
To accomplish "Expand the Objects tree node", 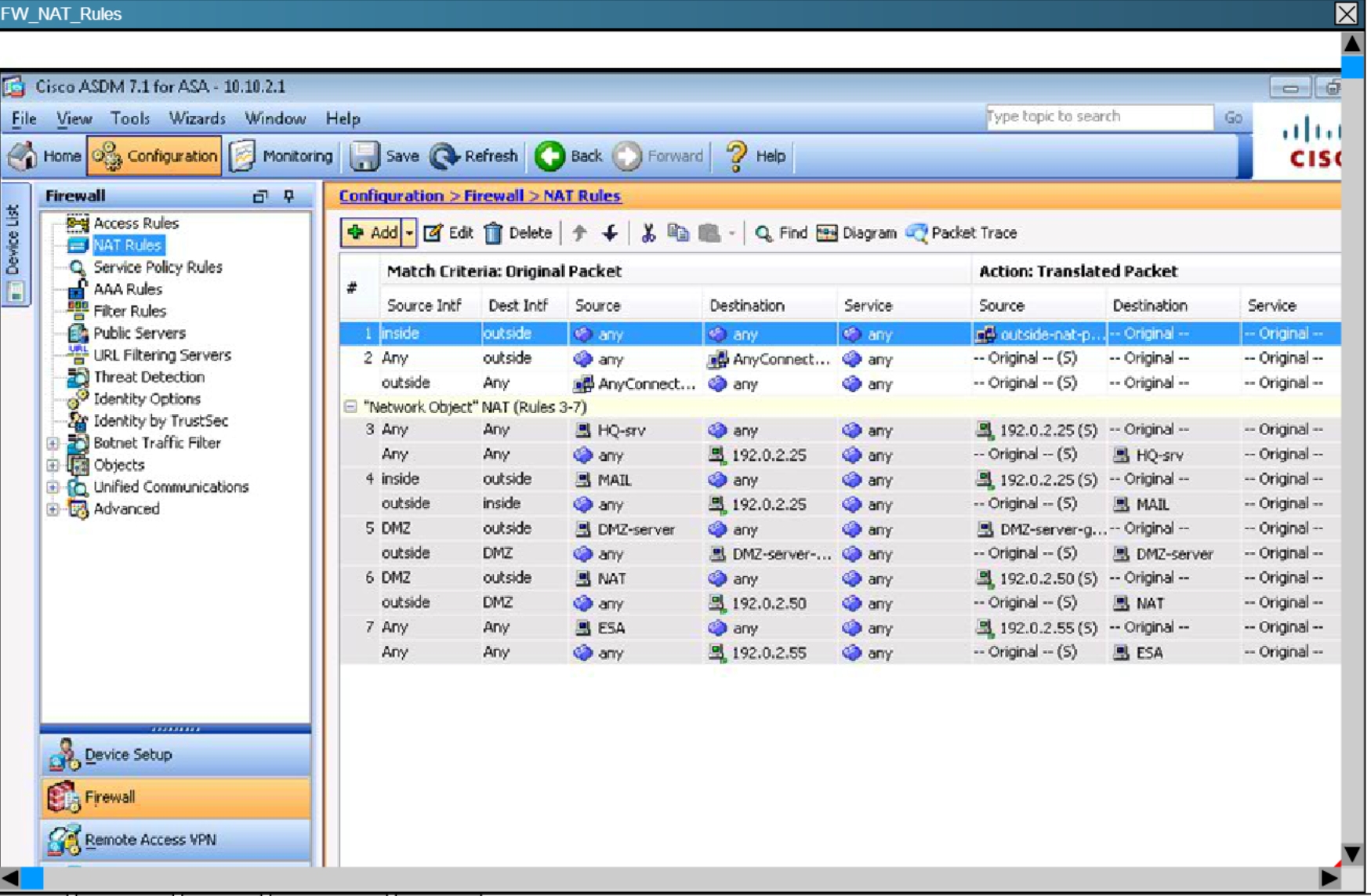I will [x=53, y=465].
